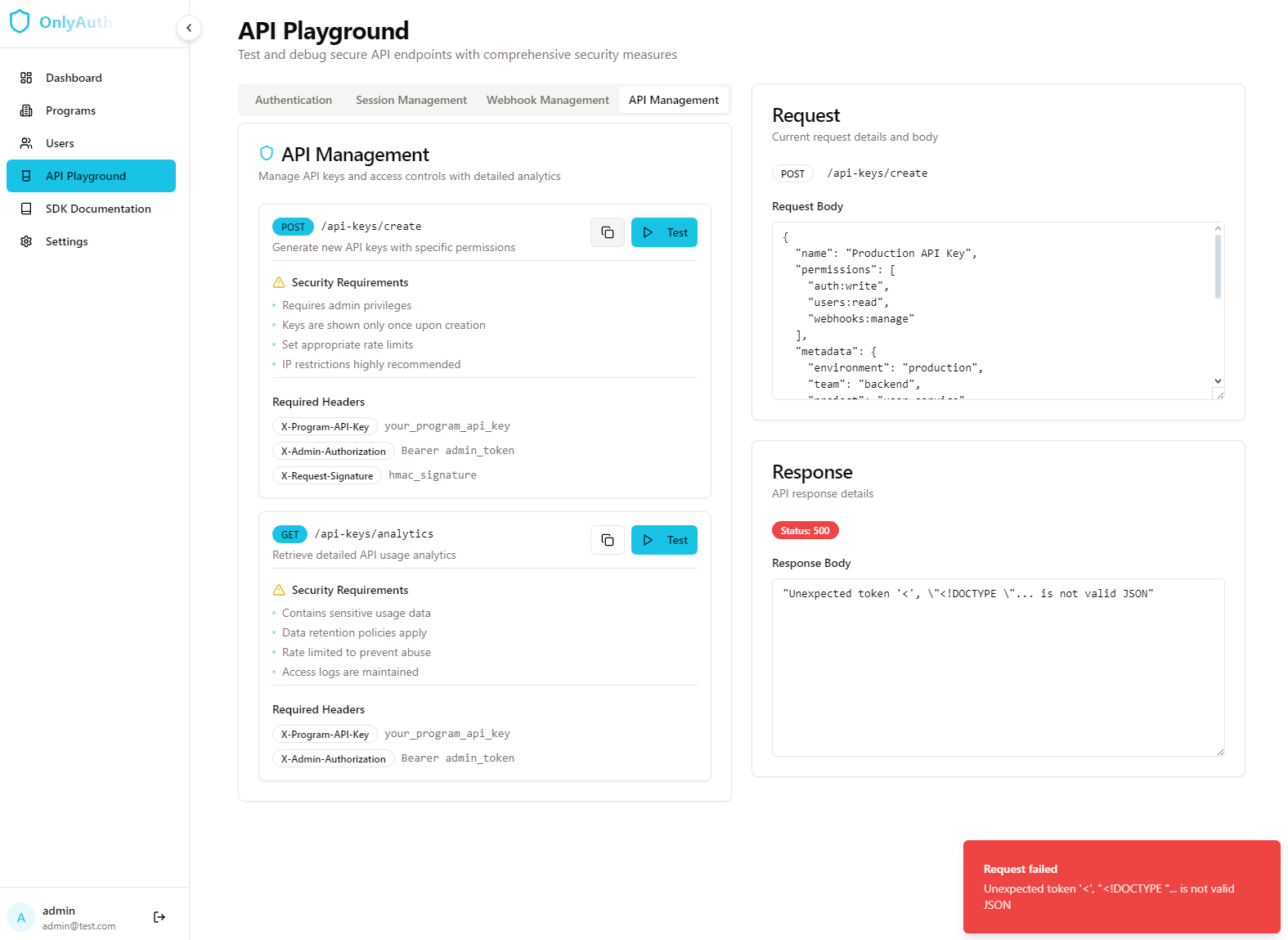The width and height of the screenshot is (1288, 940).
Task: Copy the /api-keys/analytics endpoint
Action: [608, 540]
